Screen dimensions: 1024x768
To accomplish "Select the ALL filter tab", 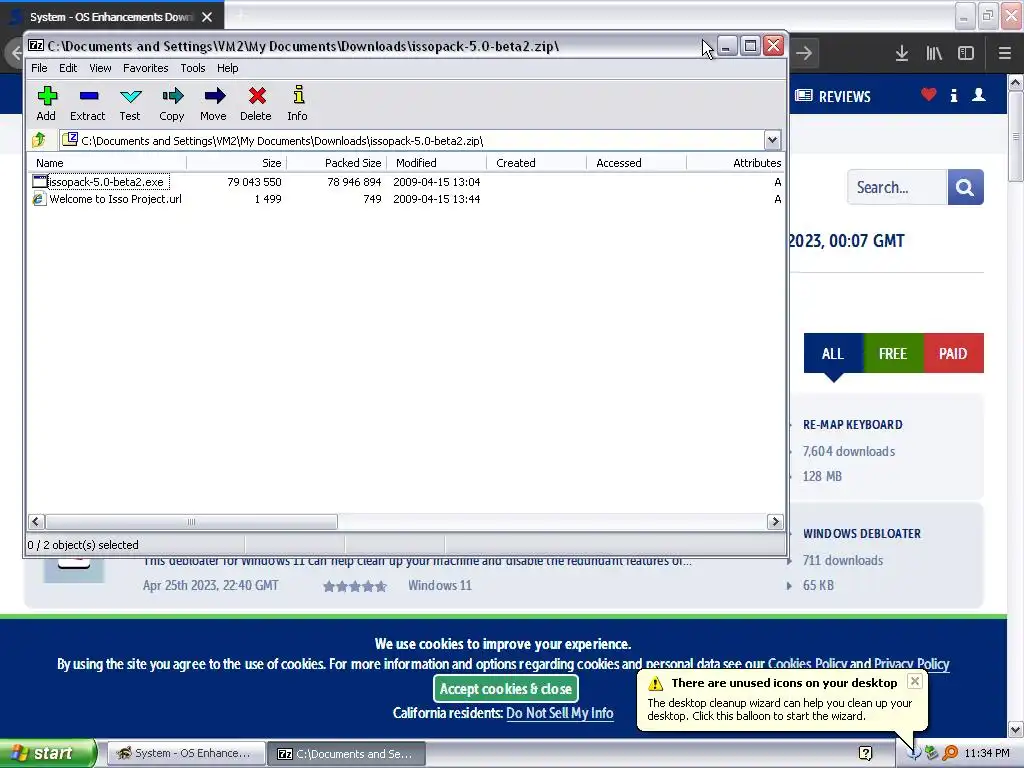I will [833, 353].
